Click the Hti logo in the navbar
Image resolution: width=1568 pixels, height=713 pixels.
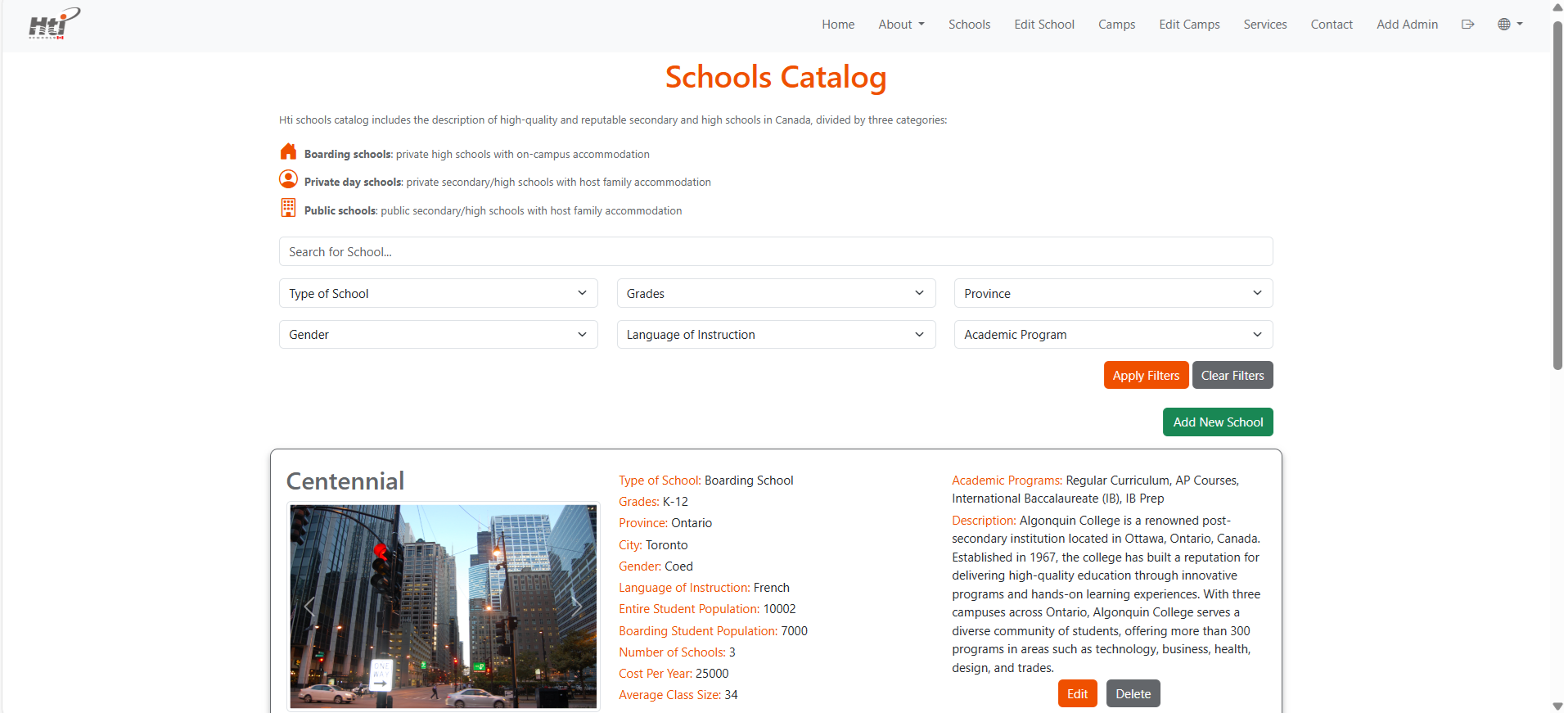coord(54,24)
